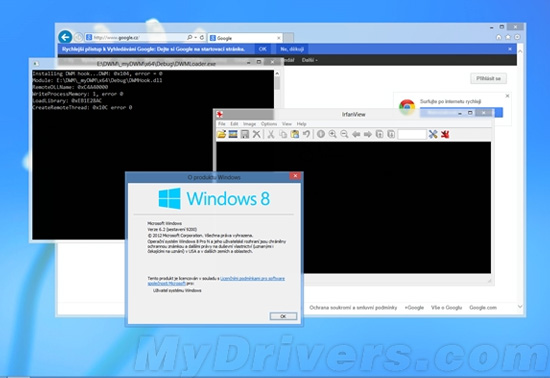Click the red IrfanView About icon in toolbar
This screenshot has width=550, height=378.
pyautogui.click(x=445, y=134)
